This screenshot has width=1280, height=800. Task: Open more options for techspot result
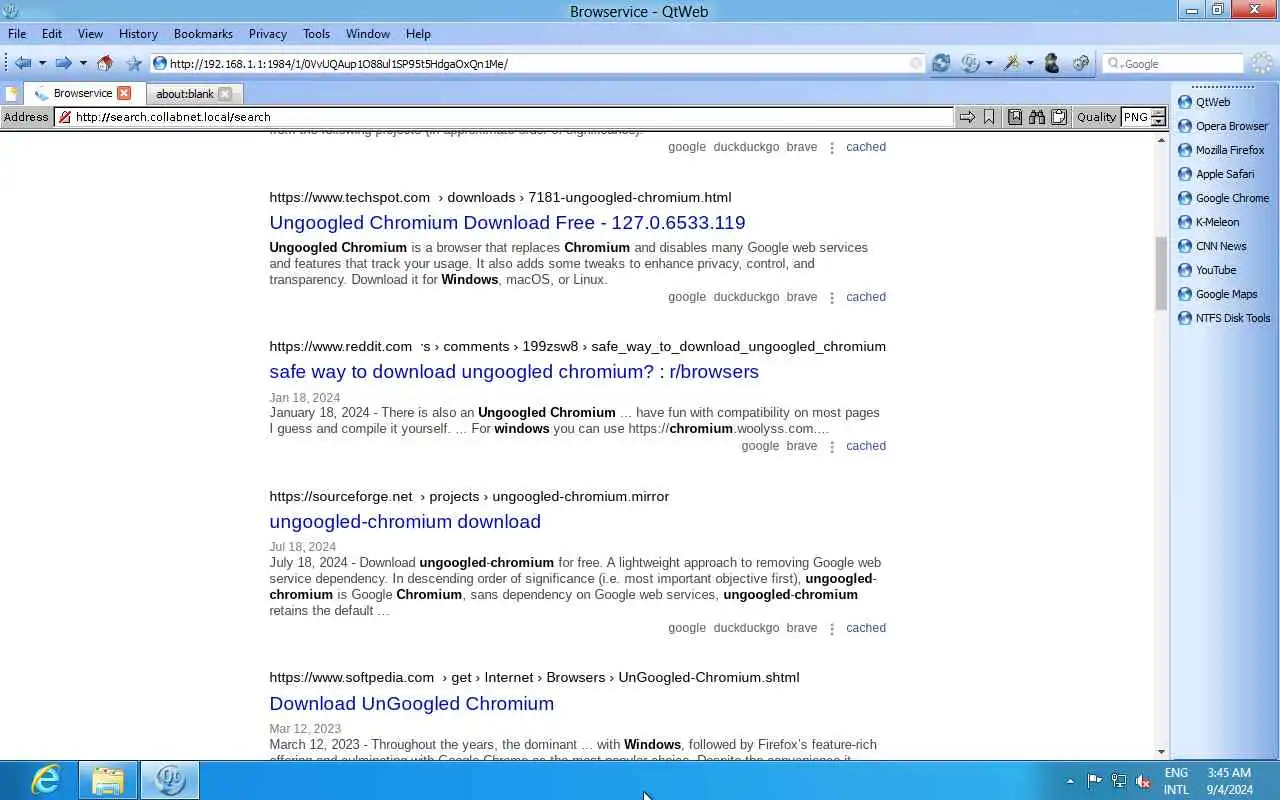coord(832,297)
